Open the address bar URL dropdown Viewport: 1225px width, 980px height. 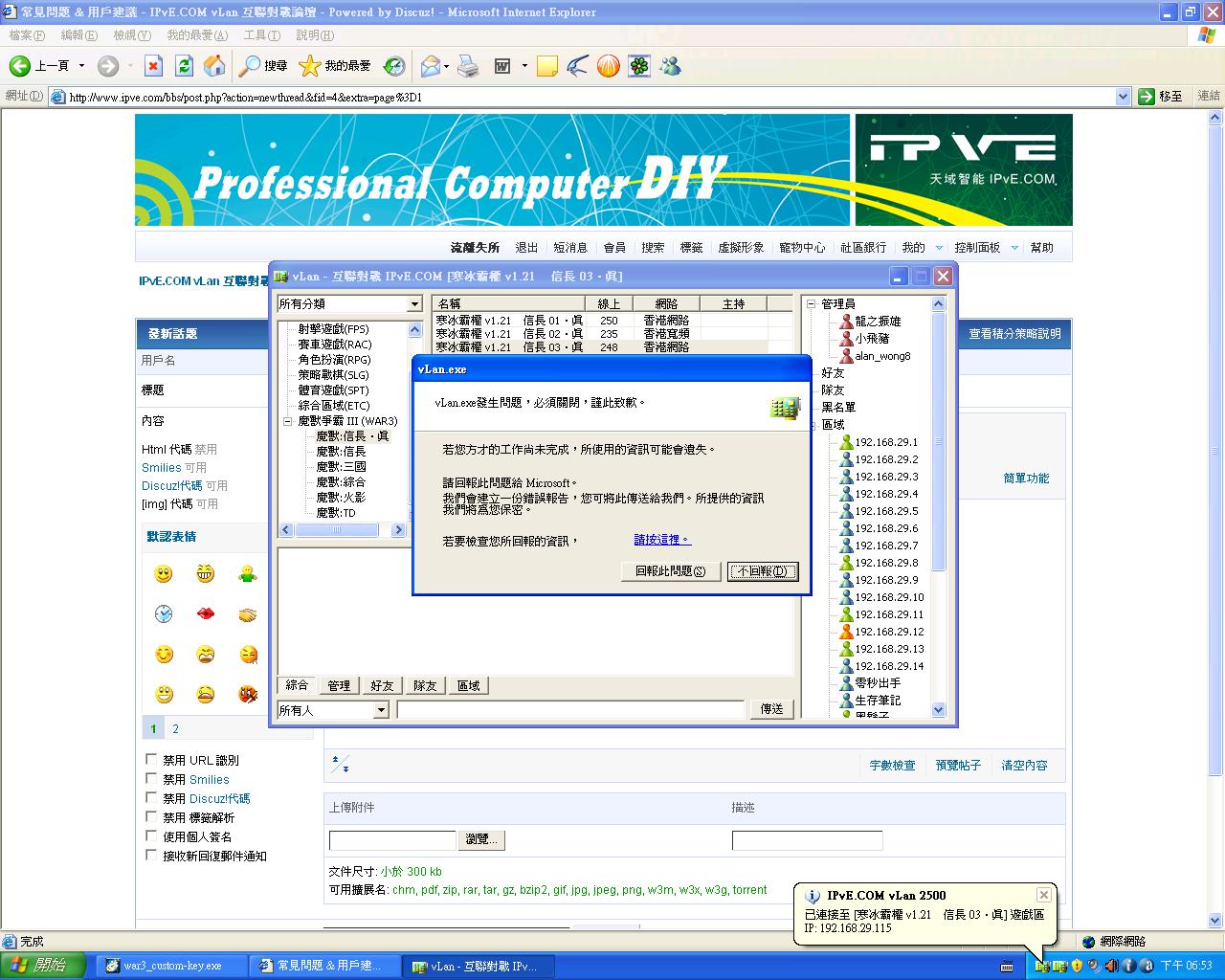coord(1124,97)
